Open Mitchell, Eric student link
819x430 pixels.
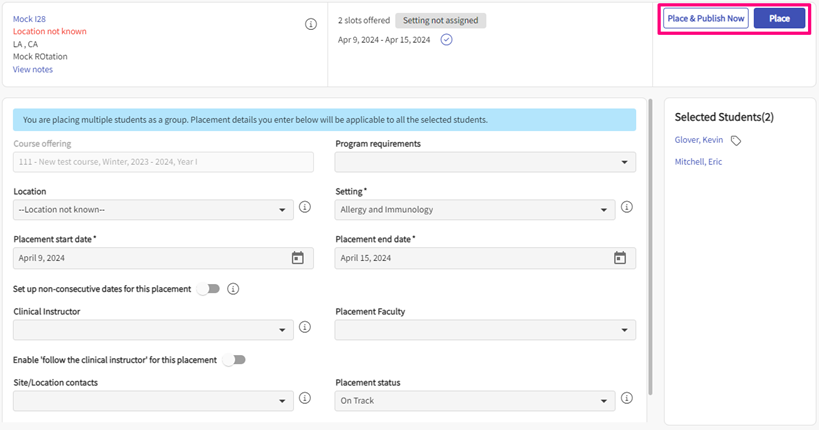698,162
